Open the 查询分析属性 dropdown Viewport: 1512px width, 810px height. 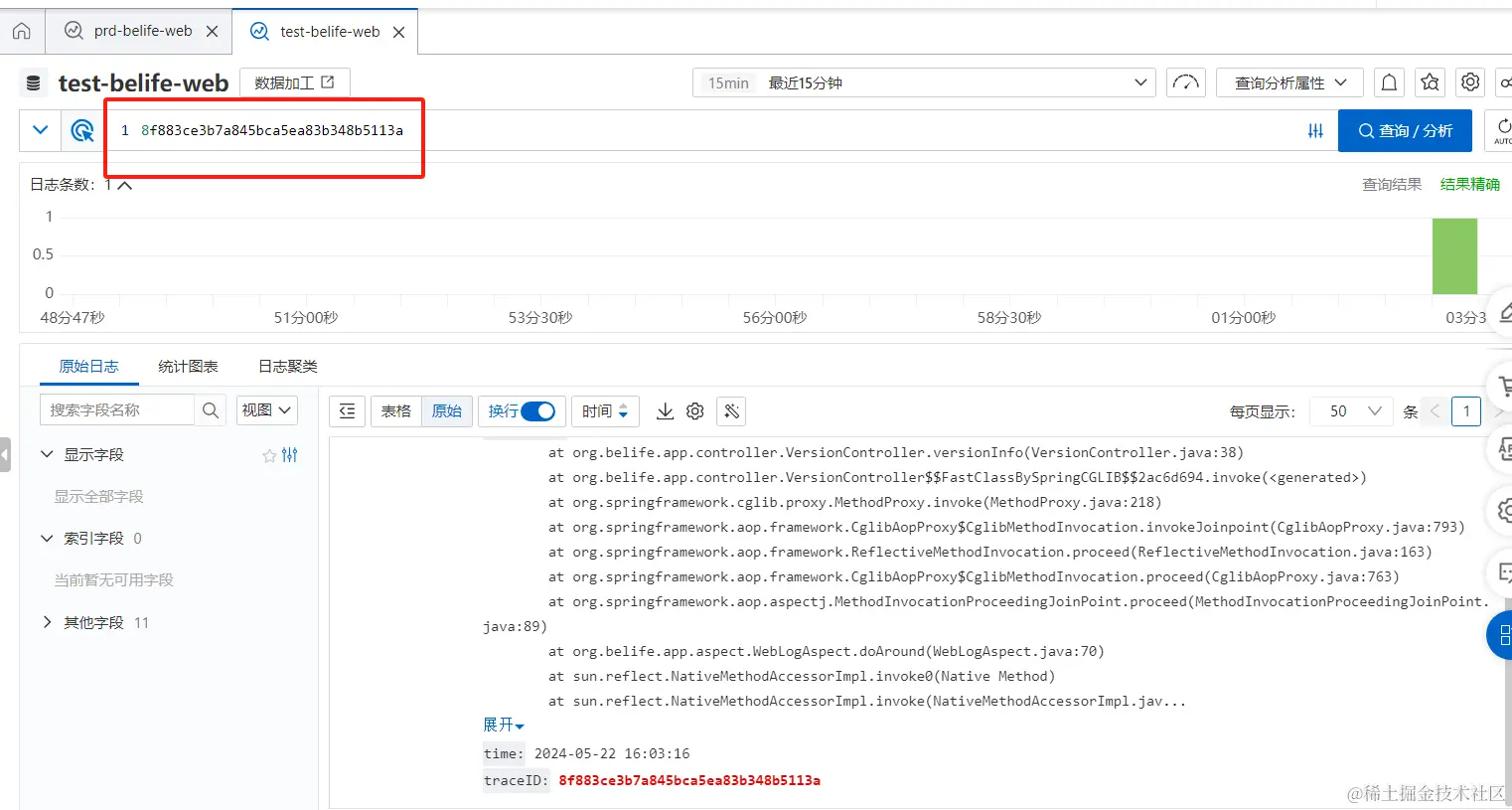point(1290,82)
